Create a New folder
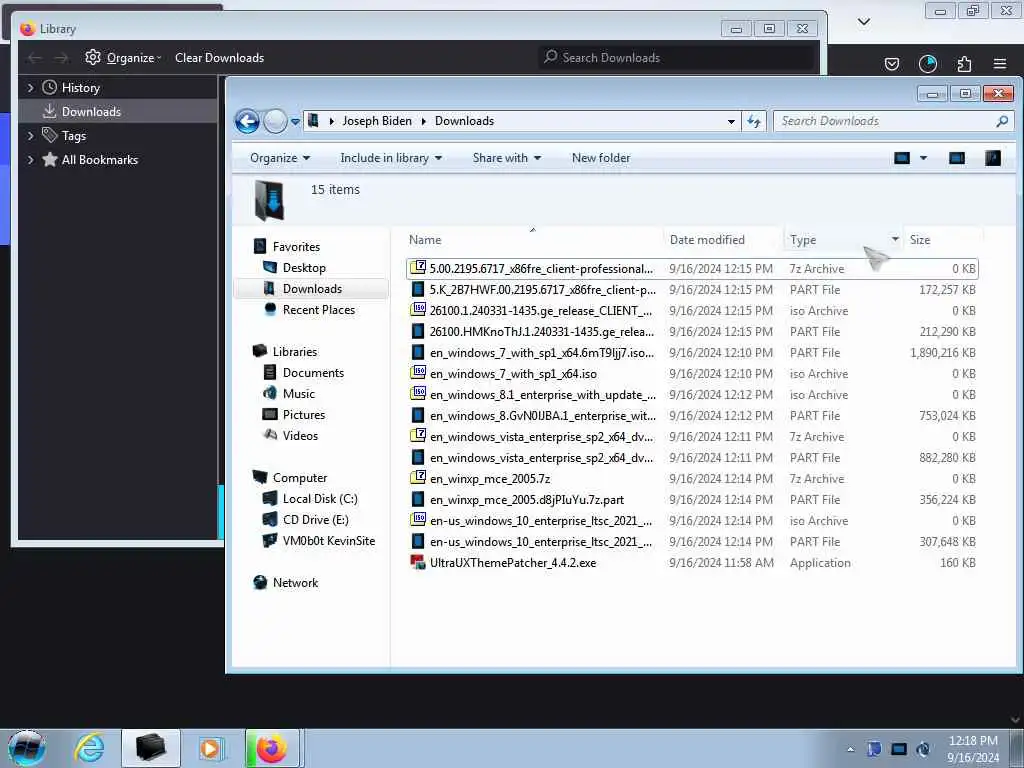 (601, 158)
